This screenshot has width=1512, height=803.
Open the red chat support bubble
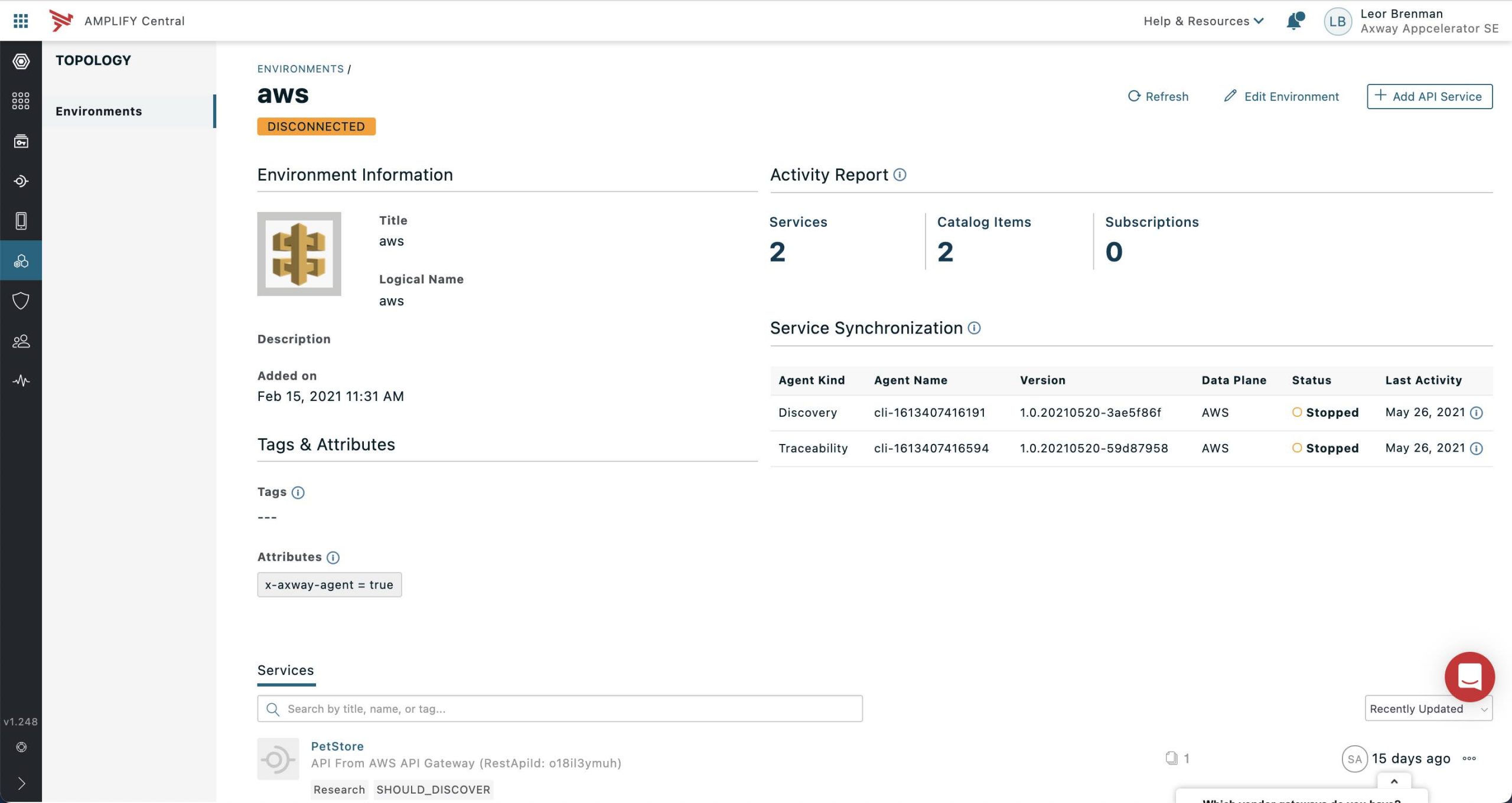[1469, 677]
